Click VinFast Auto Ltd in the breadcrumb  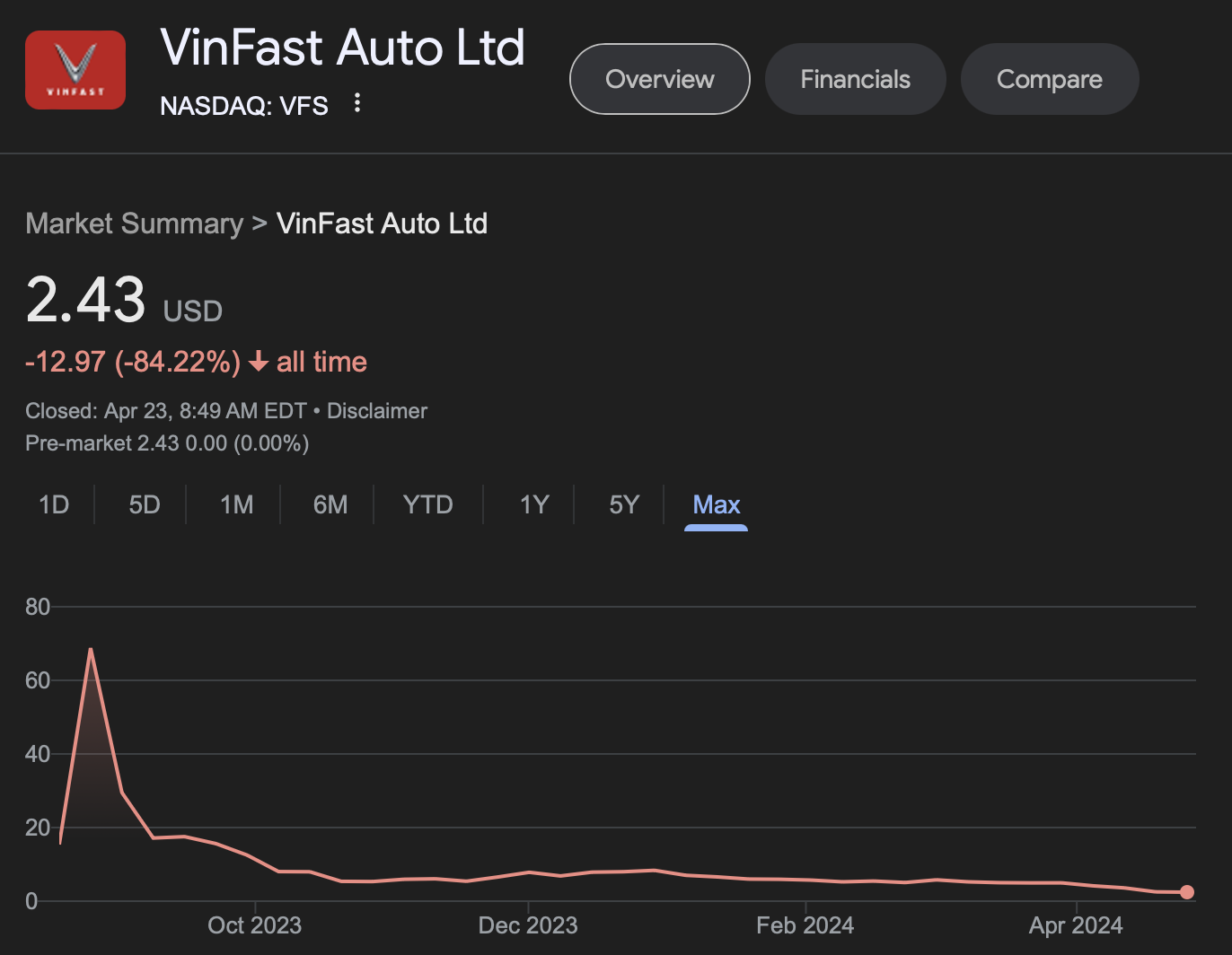click(382, 223)
